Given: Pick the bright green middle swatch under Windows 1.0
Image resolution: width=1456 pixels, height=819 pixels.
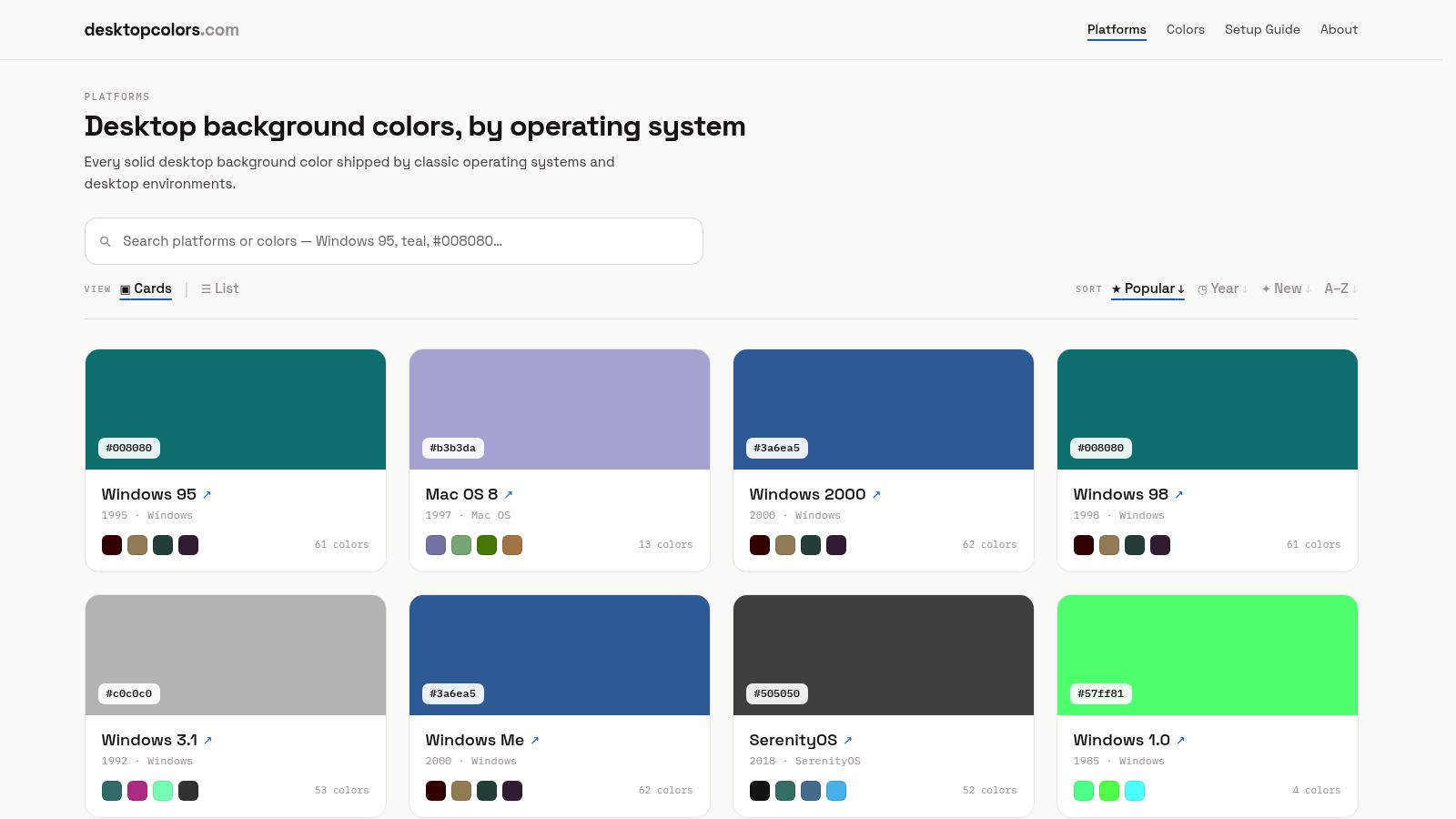Looking at the screenshot, I should point(1109,791).
